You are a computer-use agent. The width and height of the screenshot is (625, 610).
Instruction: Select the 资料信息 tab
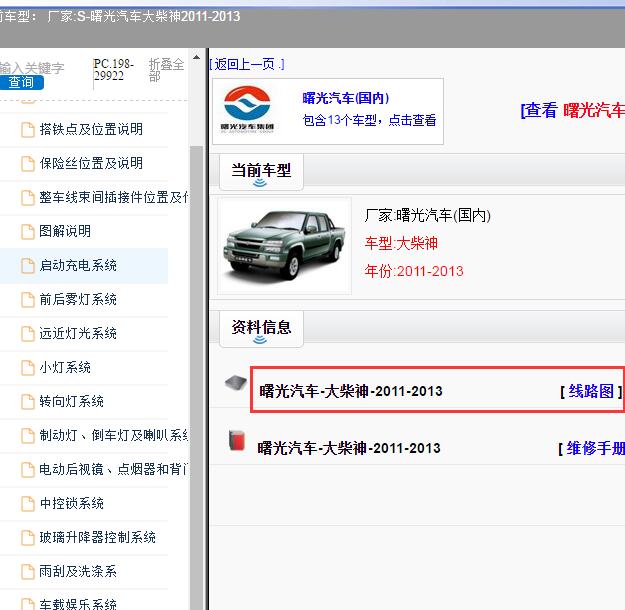[x=261, y=329]
